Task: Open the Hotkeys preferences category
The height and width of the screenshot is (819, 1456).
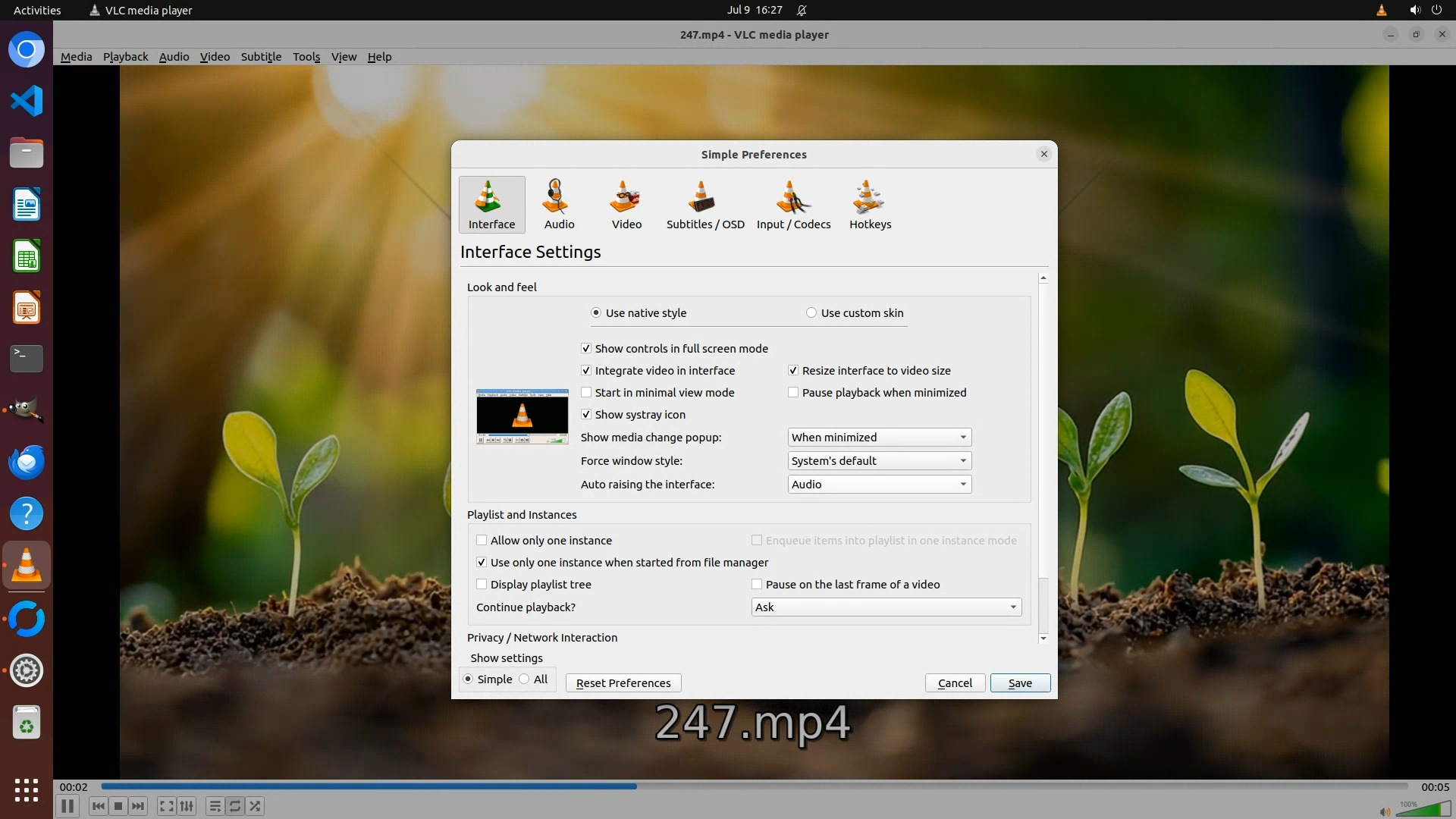Action: pos(870,205)
